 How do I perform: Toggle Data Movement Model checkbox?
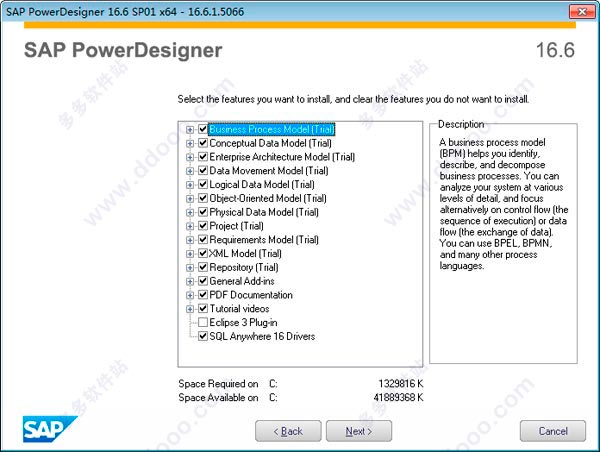click(203, 170)
